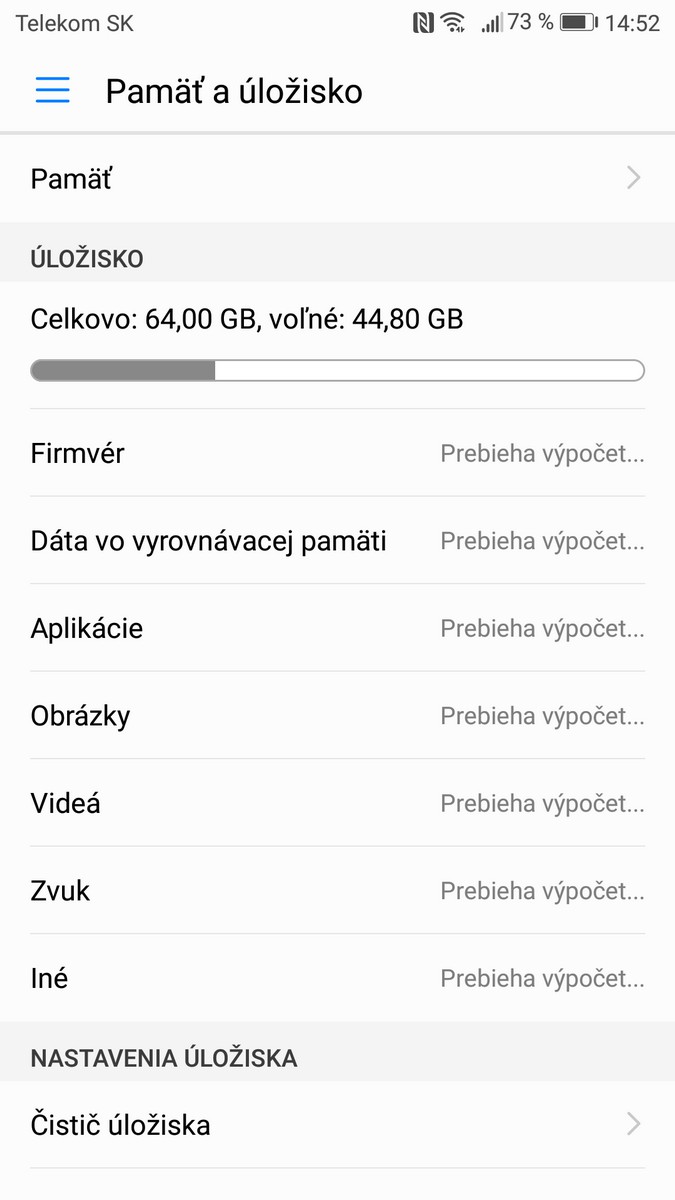Open the hamburger menu icon

(x=53, y=91)
